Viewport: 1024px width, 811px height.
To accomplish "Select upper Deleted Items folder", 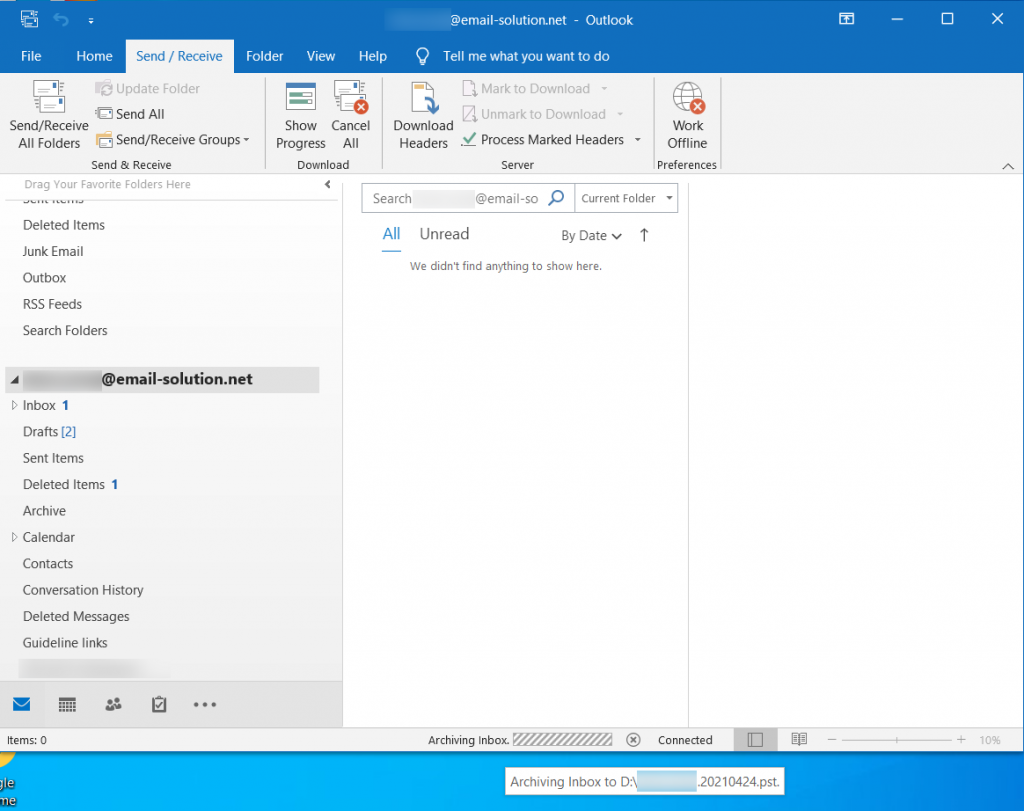I will click(x=64, y=225).
